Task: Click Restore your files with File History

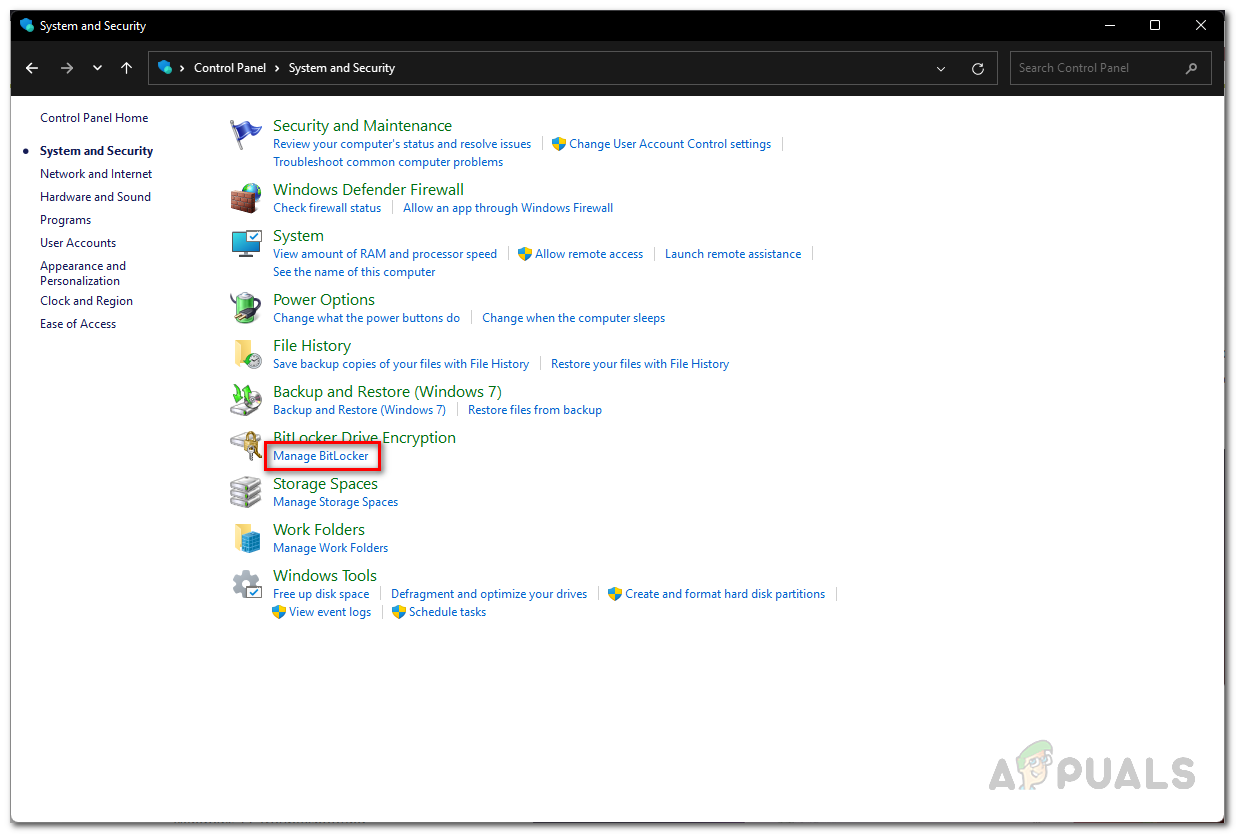Action: tap(640, 364)
